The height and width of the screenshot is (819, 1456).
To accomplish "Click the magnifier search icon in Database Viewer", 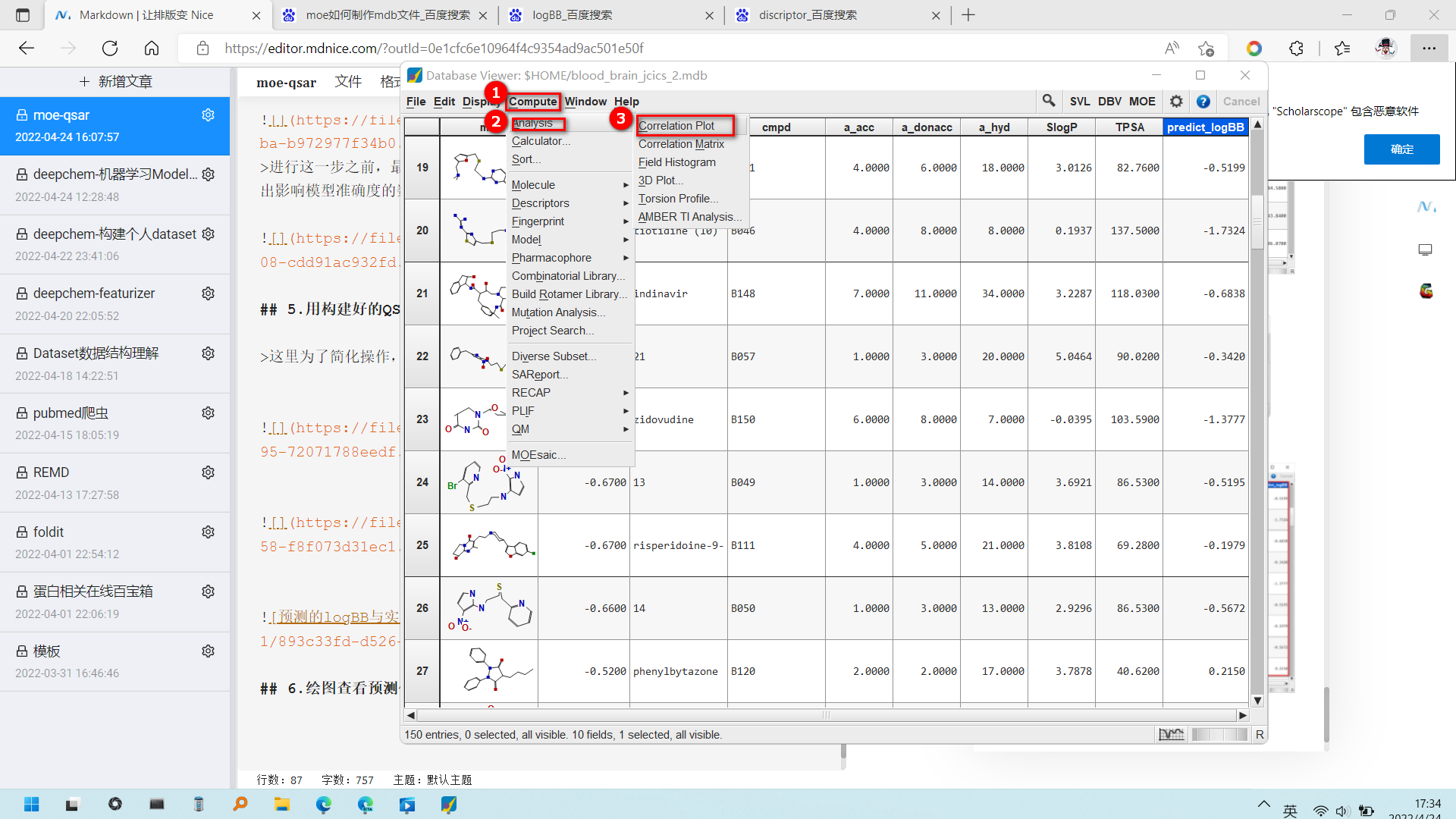I will (1049, 101).
